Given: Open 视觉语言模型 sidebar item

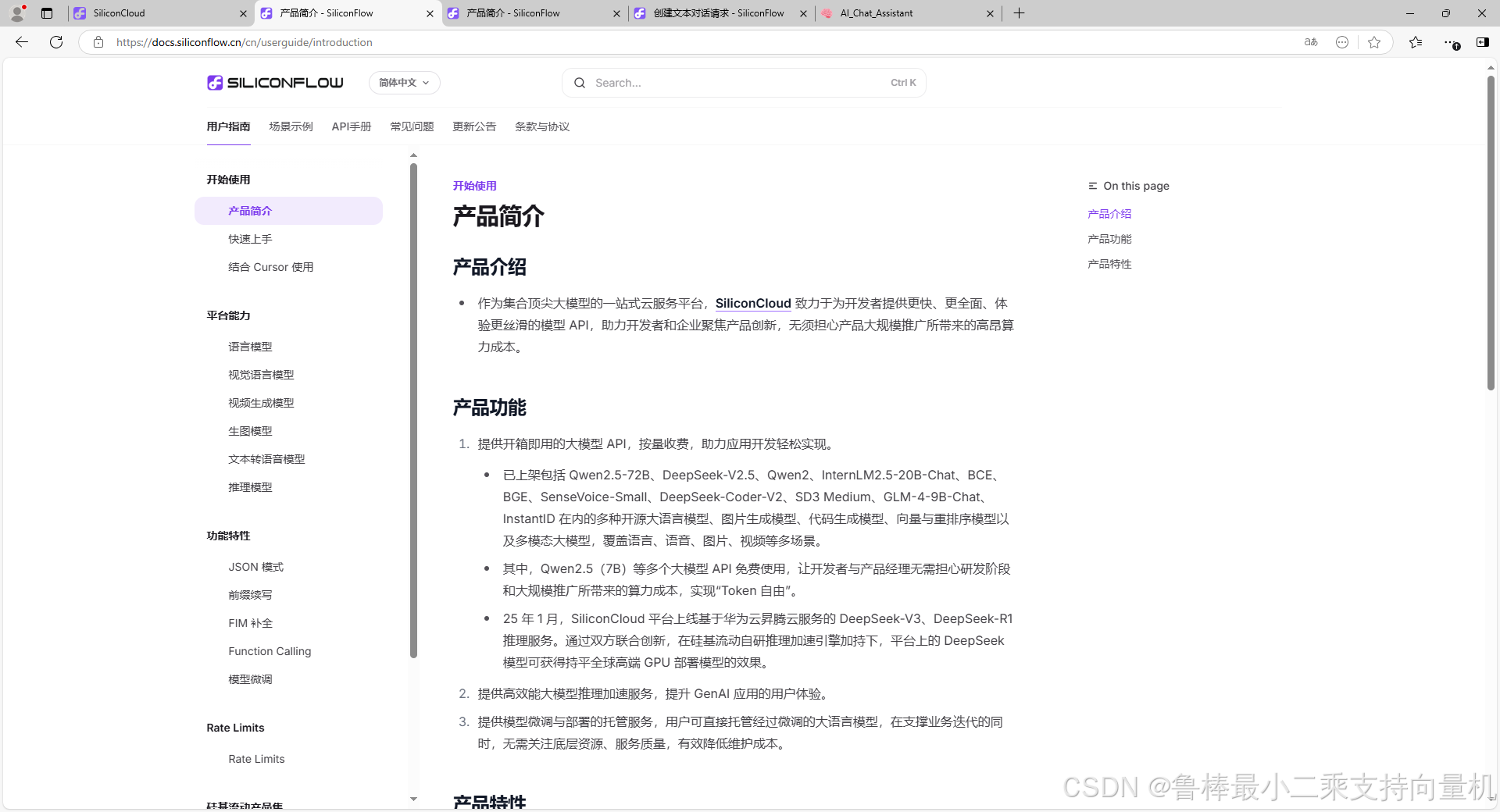Looking at the screenshot, I should pyautogui.click(x=261, y=375).
